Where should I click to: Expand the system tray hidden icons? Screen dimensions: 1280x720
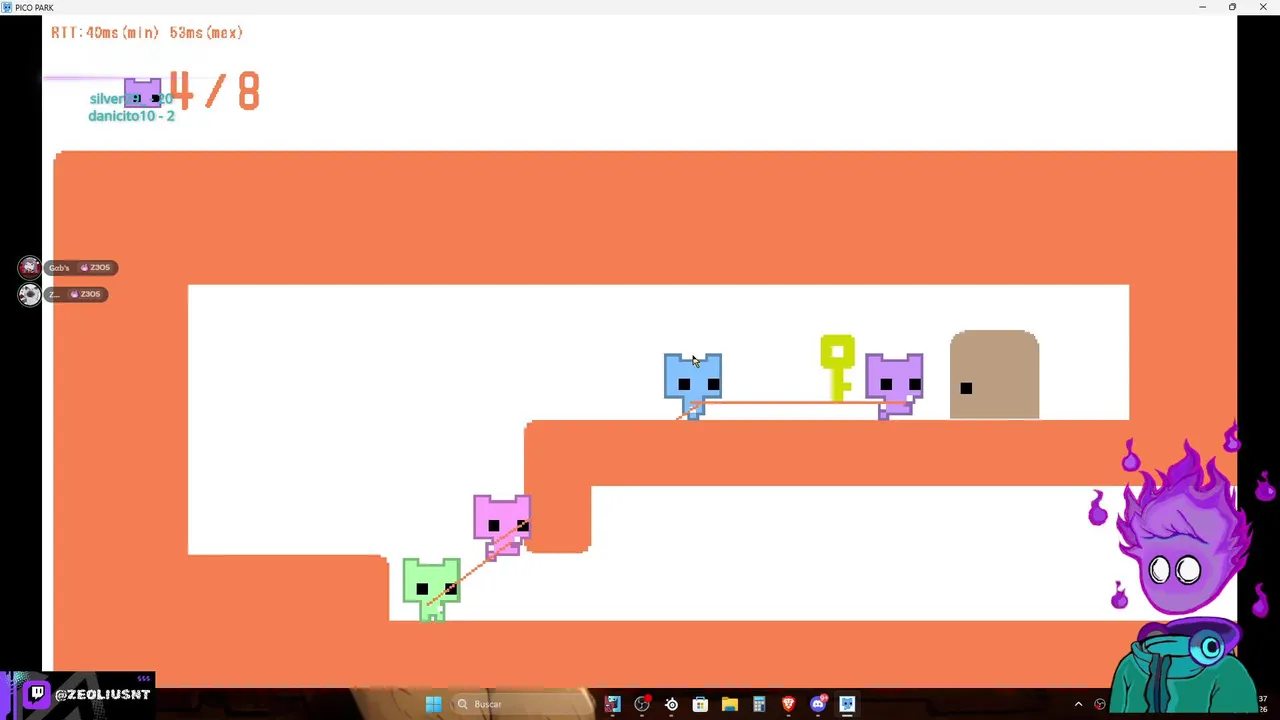[x=1078, y=704]
